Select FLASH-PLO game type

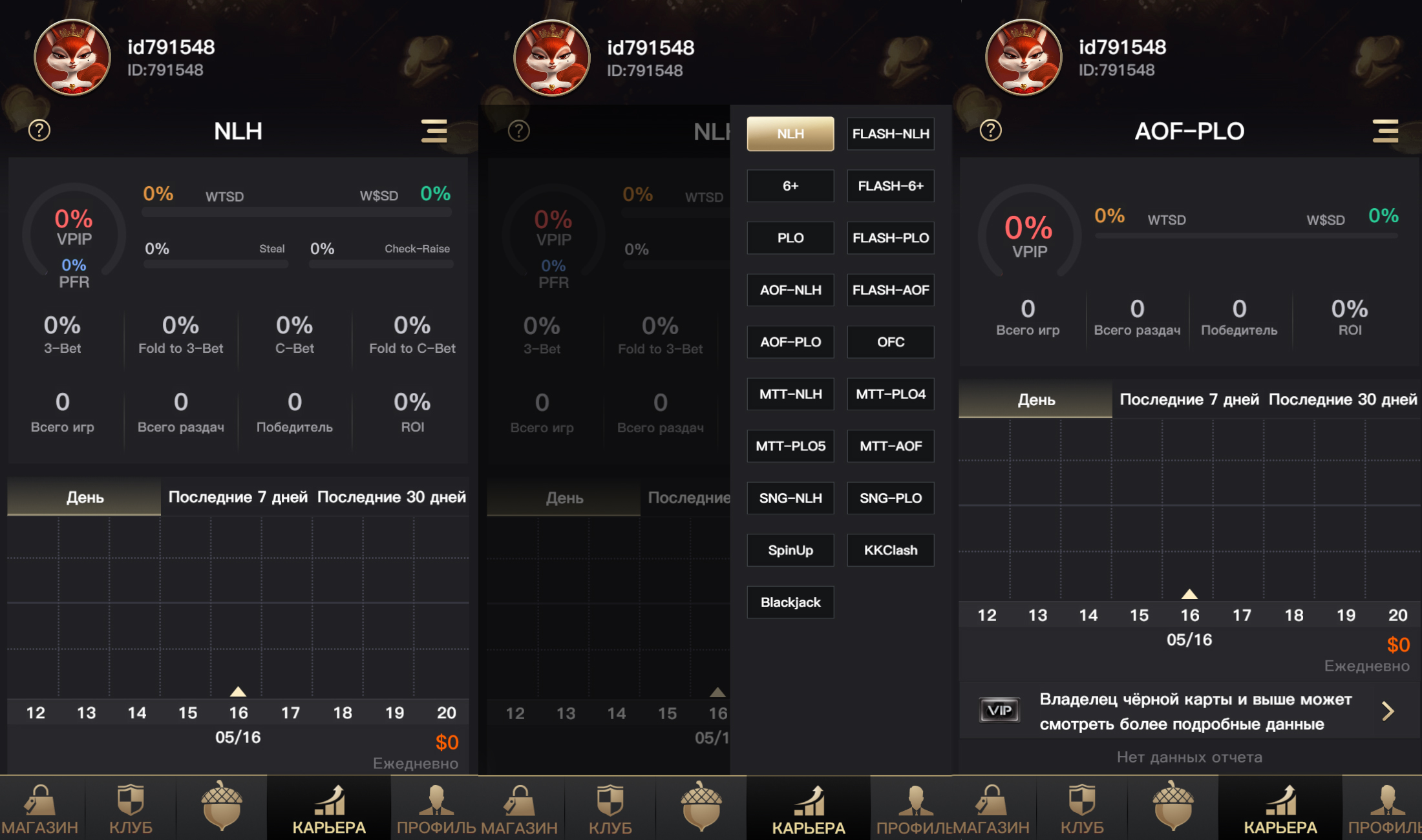(891, 238)
